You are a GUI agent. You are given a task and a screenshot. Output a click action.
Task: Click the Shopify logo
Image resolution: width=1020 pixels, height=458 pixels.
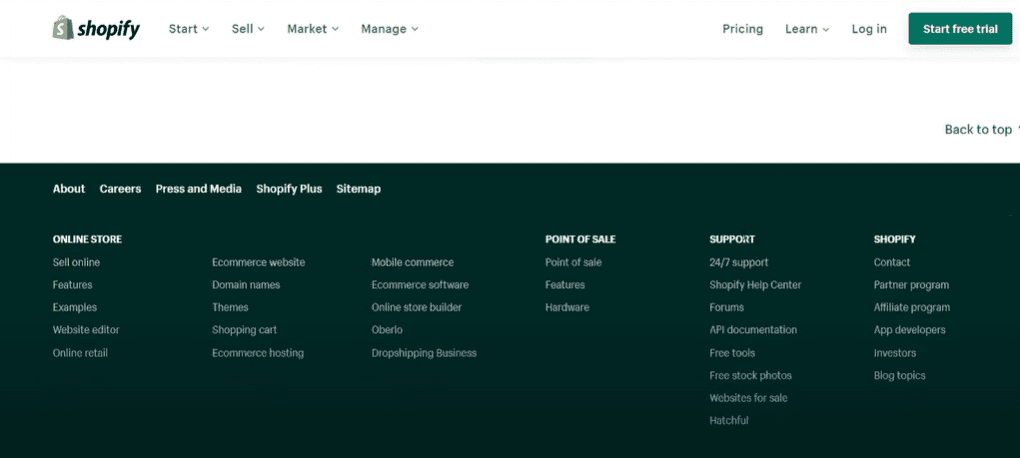(96, 28)
